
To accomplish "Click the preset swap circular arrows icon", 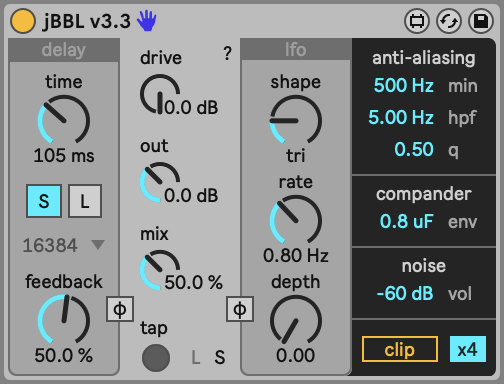I will click(x=449, y=21).
